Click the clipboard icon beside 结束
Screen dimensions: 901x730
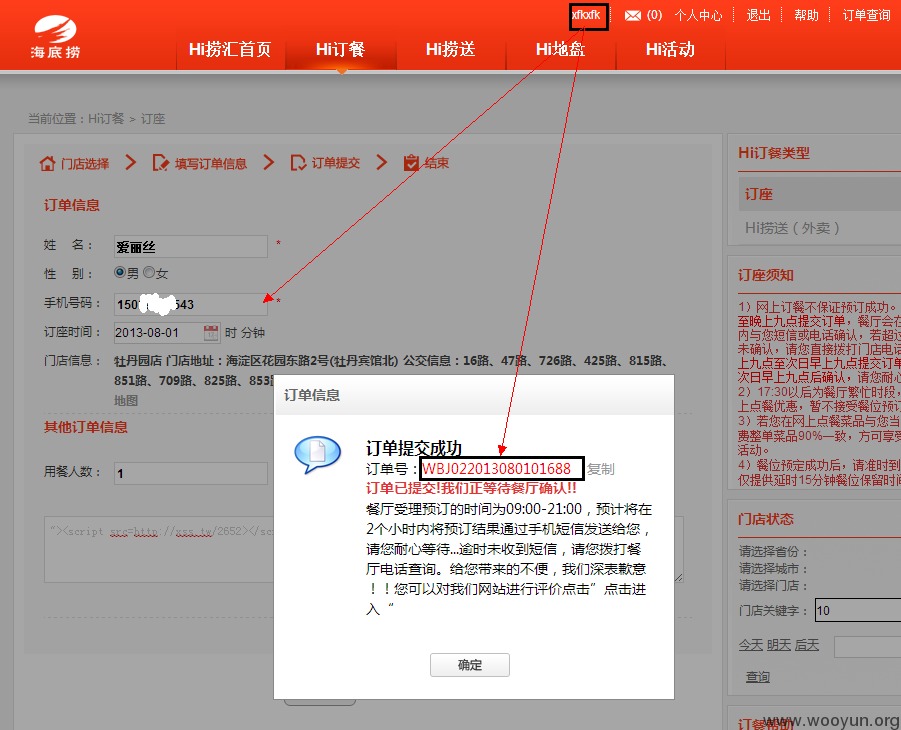411,163
